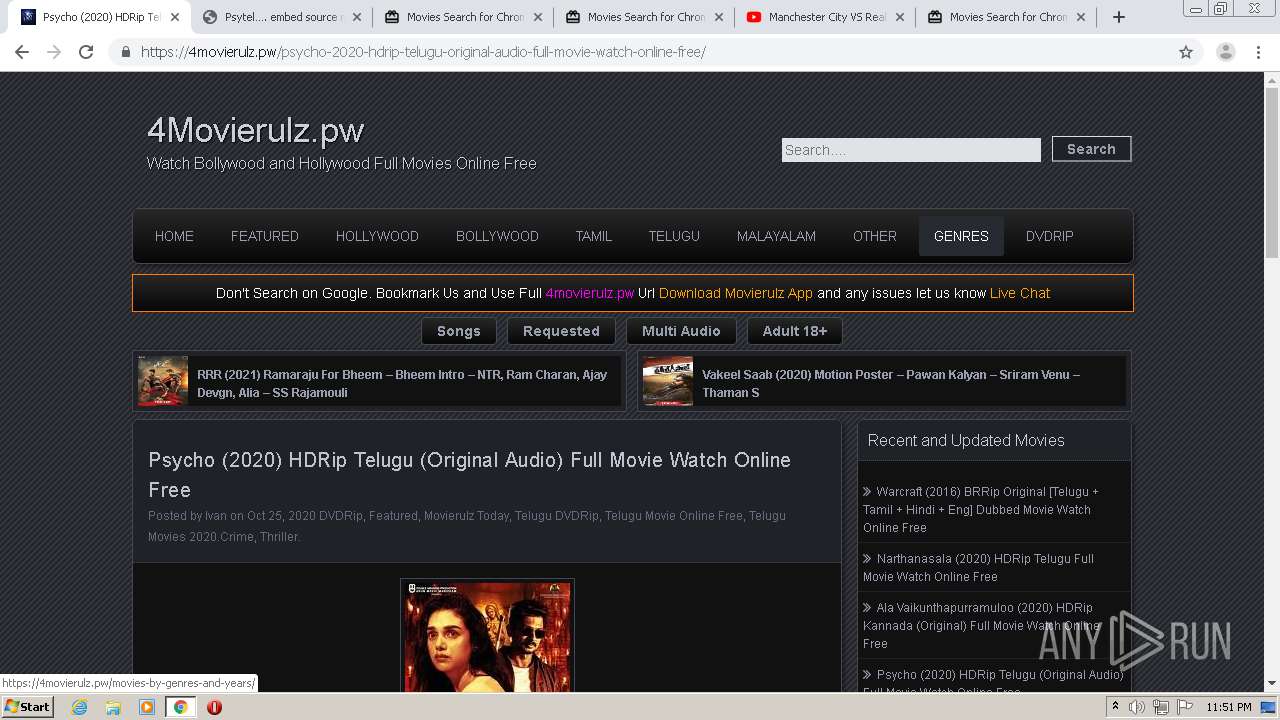
Task: Expand the OTHER menu item
Action: coord(875,236)
